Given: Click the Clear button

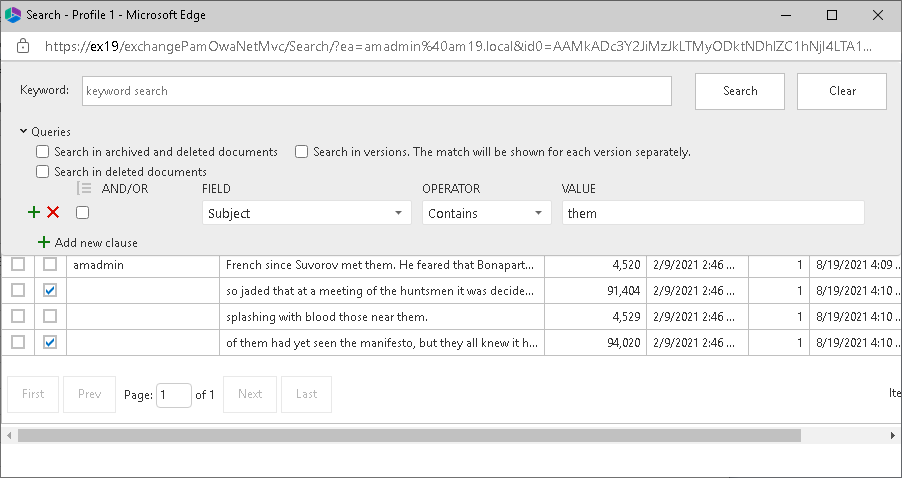Looking at the screenshot, I should coord(842,91).
